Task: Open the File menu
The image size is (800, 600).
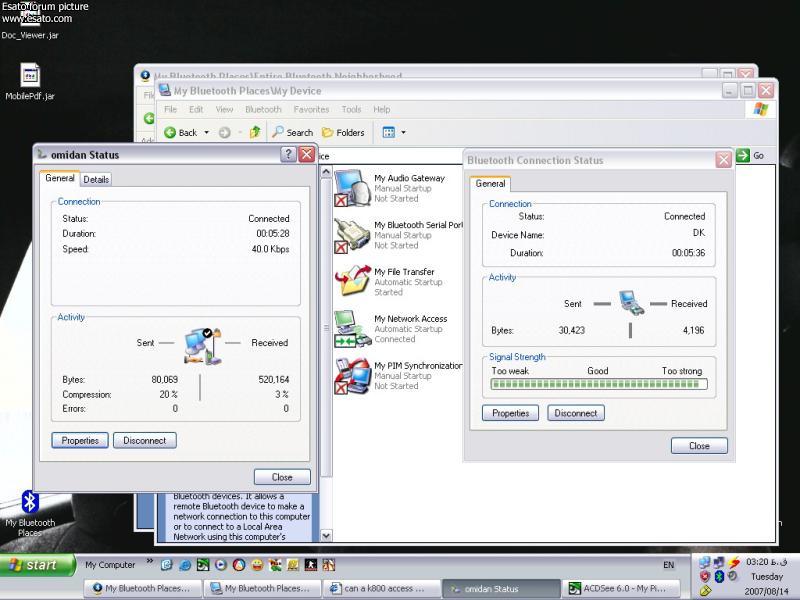Action: click(170, 109)
